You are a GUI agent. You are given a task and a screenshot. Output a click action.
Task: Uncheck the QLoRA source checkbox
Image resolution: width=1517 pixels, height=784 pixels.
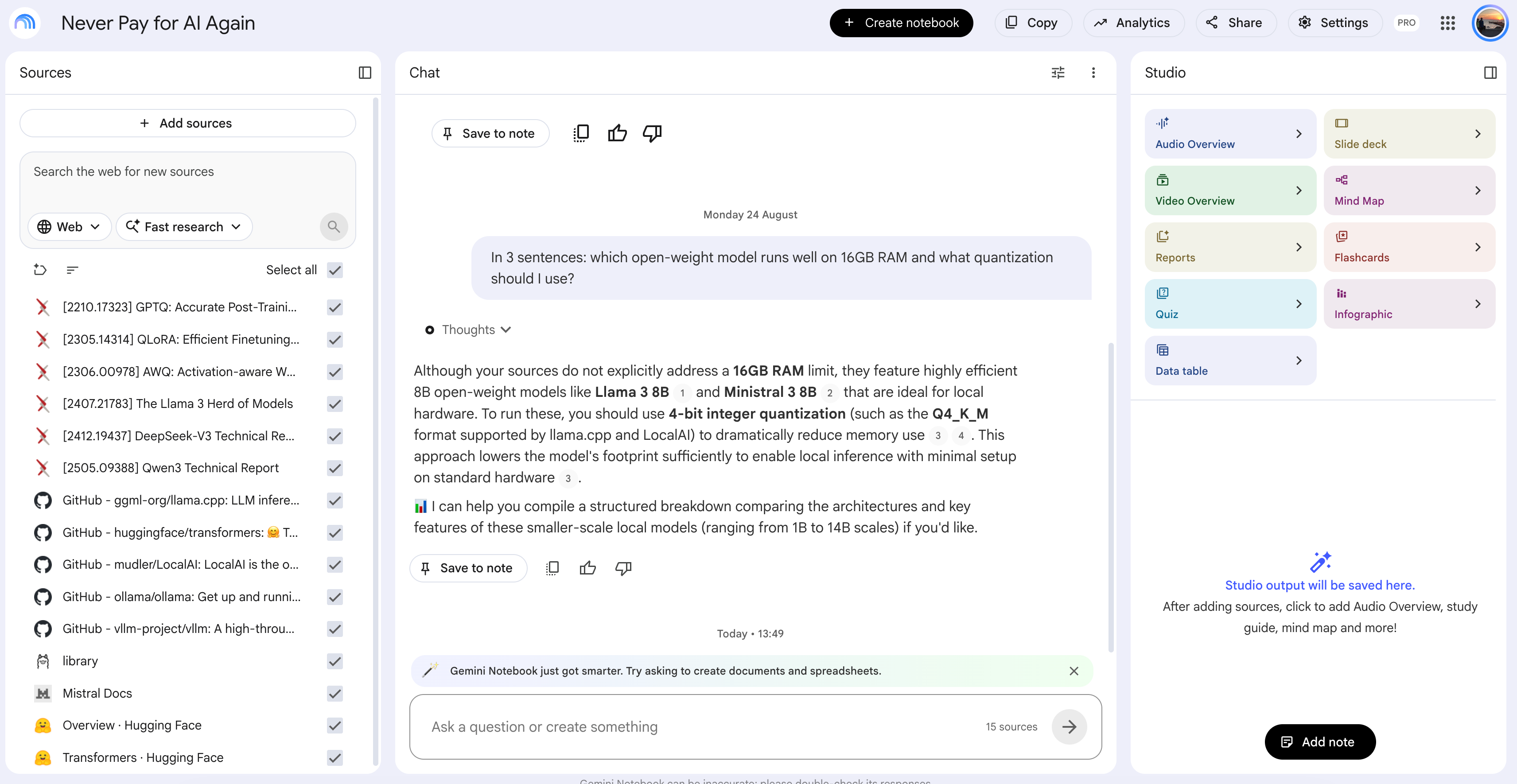[x=335, y=340]
